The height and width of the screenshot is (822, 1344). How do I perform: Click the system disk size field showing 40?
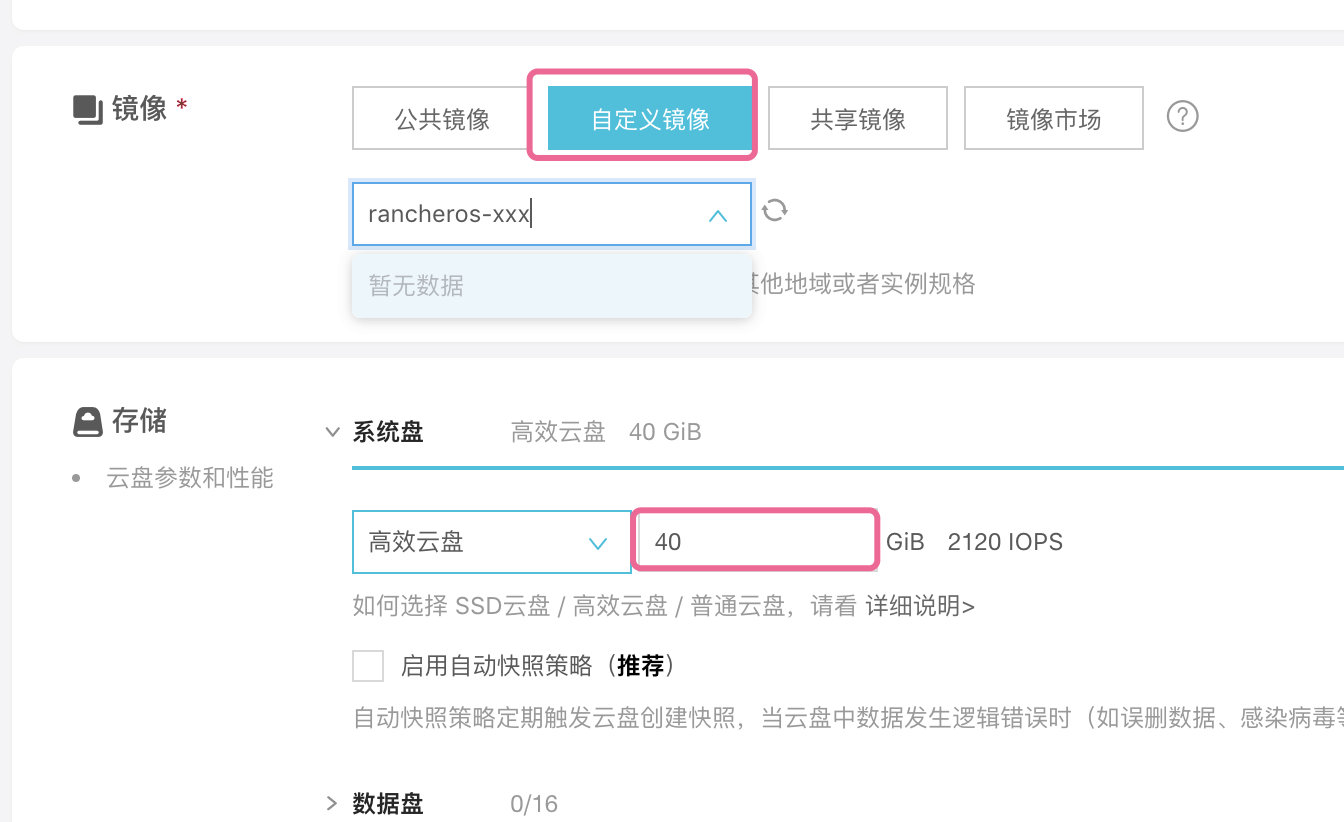pyautogui.click(x=756, y=542)
